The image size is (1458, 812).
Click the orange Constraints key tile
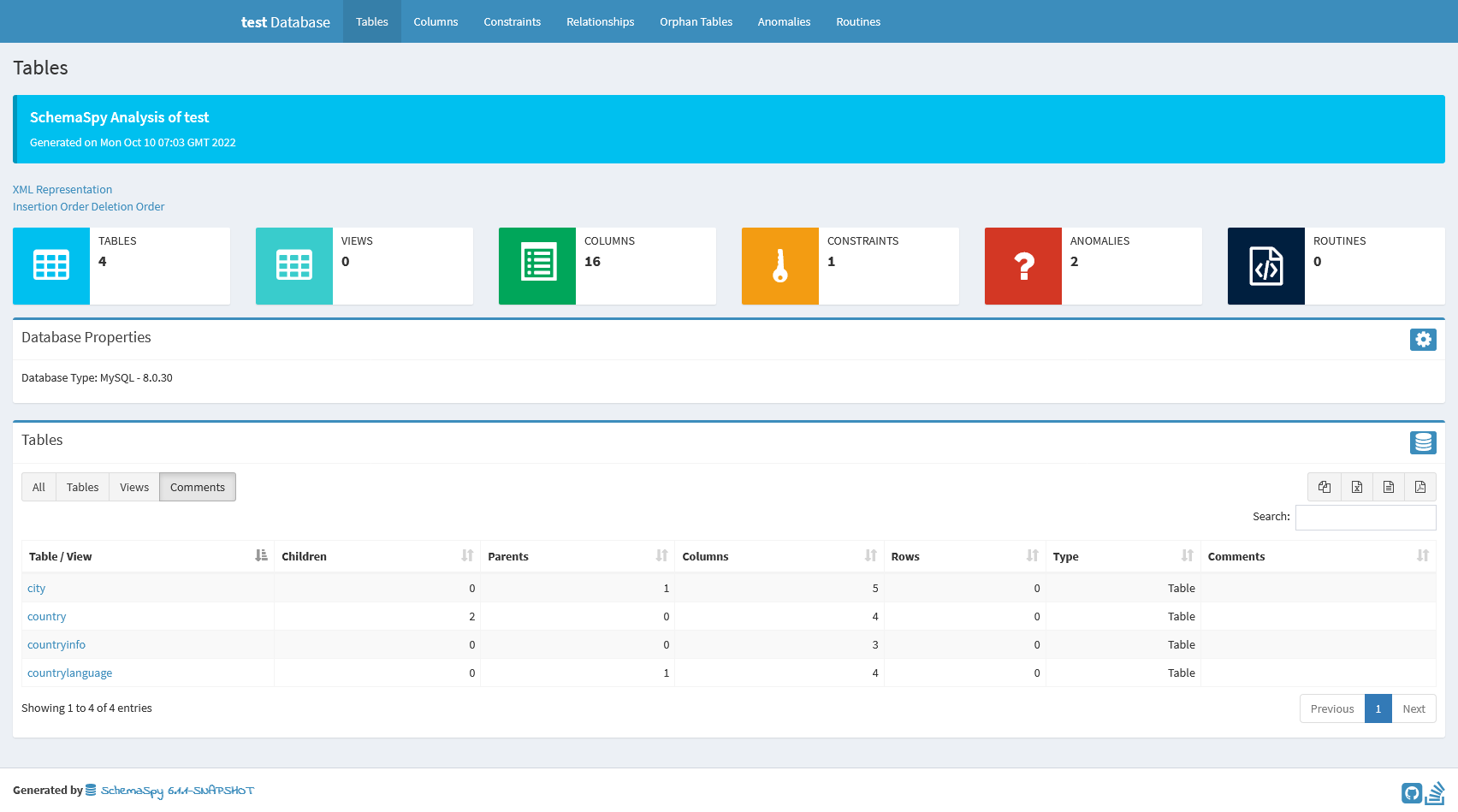pos(779,266)
